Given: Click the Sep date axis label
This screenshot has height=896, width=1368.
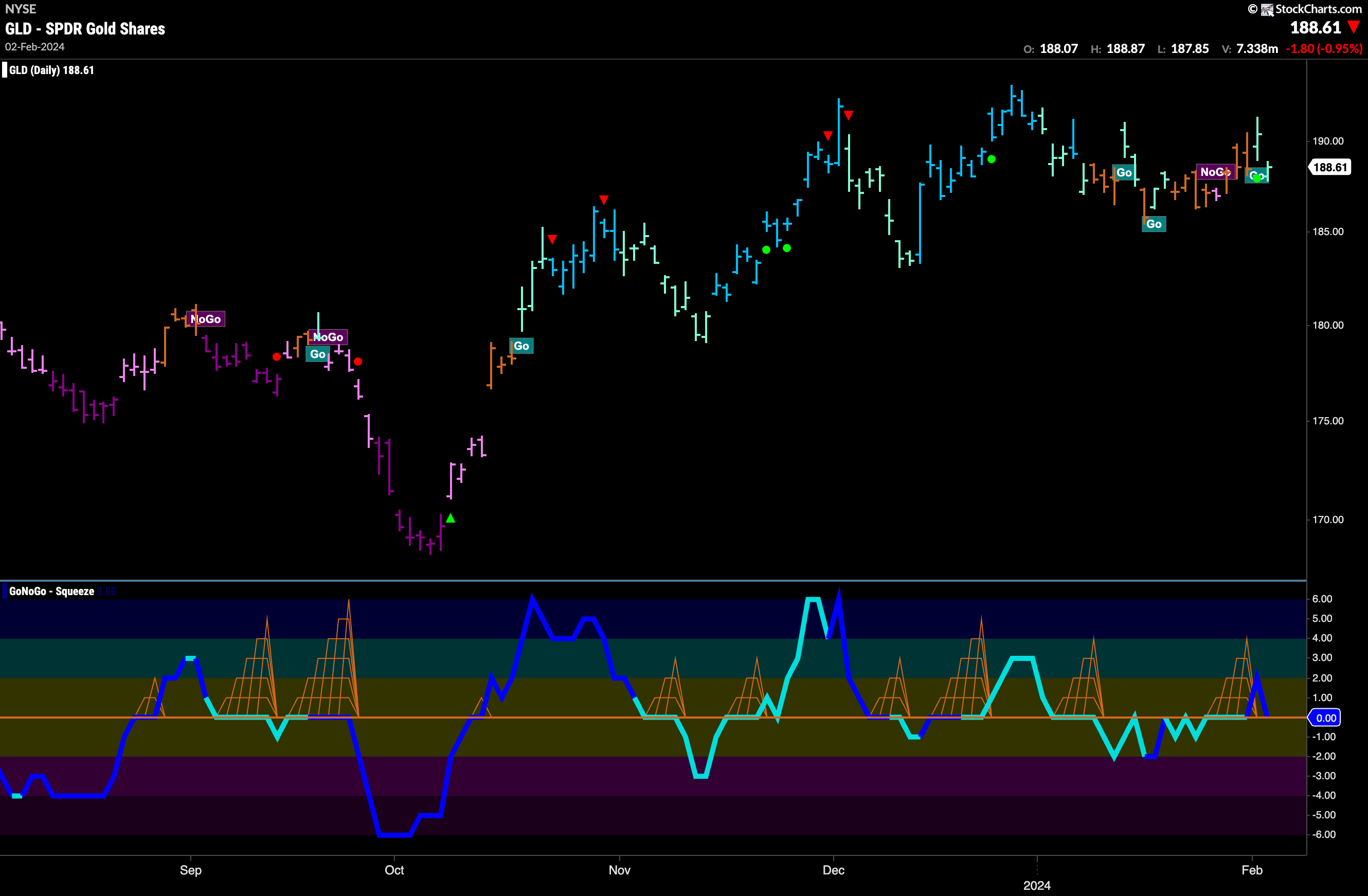Looking at the screenshot, I should pos(191,870).
